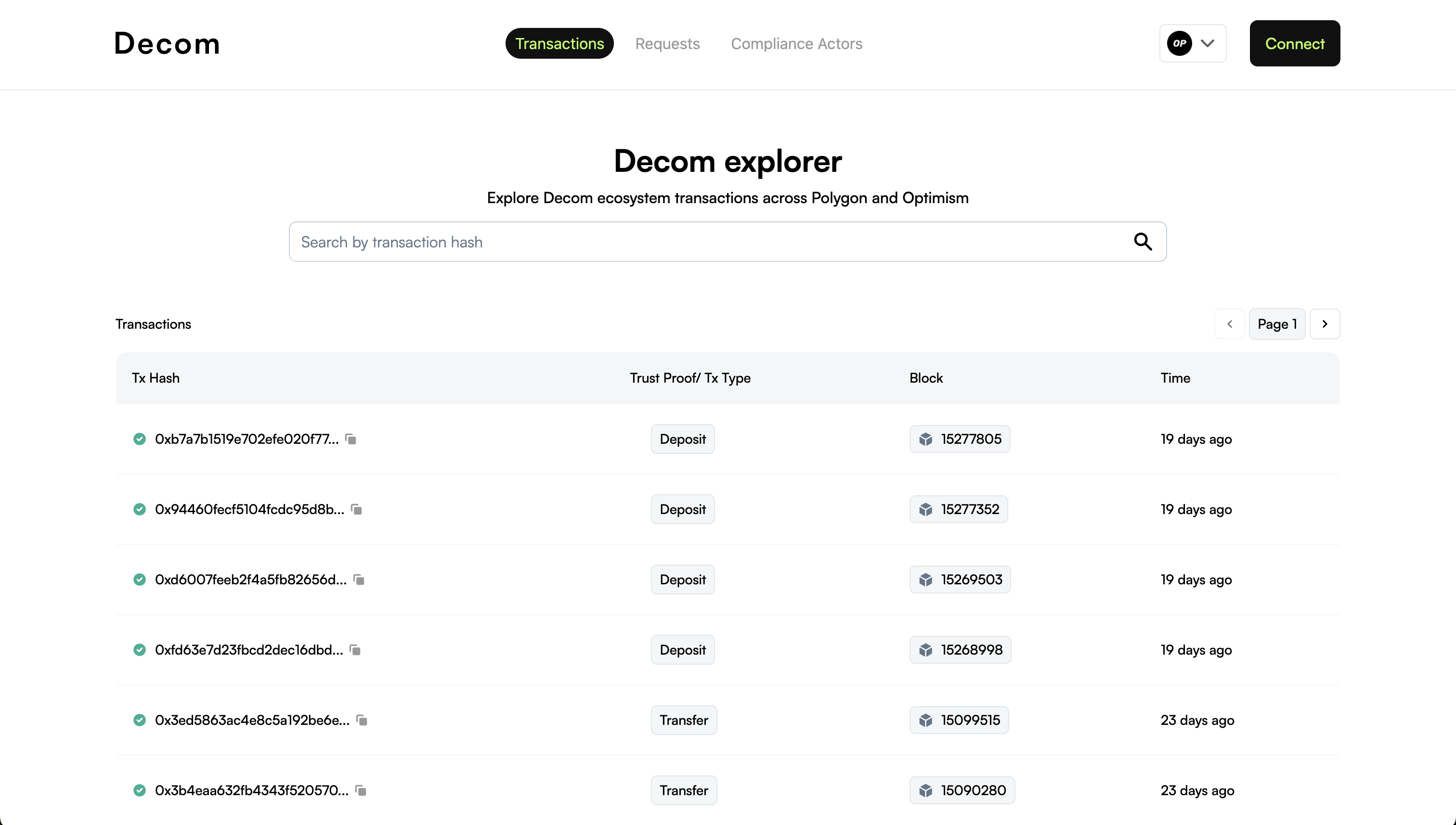Switch to the Requests tab
This screenshot has height=825, width=1456.
(x=667, y=44)
